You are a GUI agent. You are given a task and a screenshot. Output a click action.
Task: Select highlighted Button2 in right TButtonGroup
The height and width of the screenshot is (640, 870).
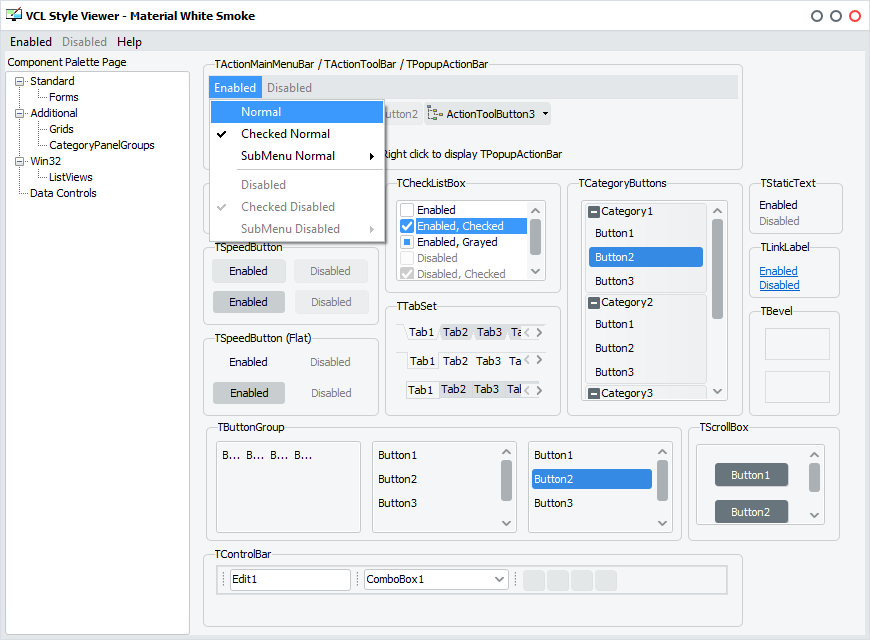[591, 479]
